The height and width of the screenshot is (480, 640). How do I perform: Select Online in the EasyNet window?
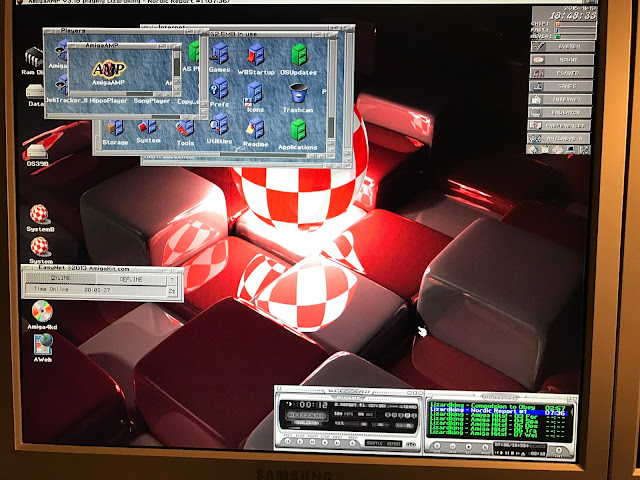tap(60, 278)
